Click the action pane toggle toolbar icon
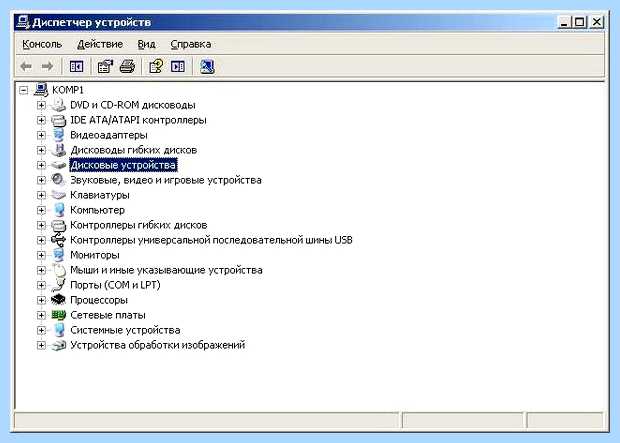 pos(178,66)
